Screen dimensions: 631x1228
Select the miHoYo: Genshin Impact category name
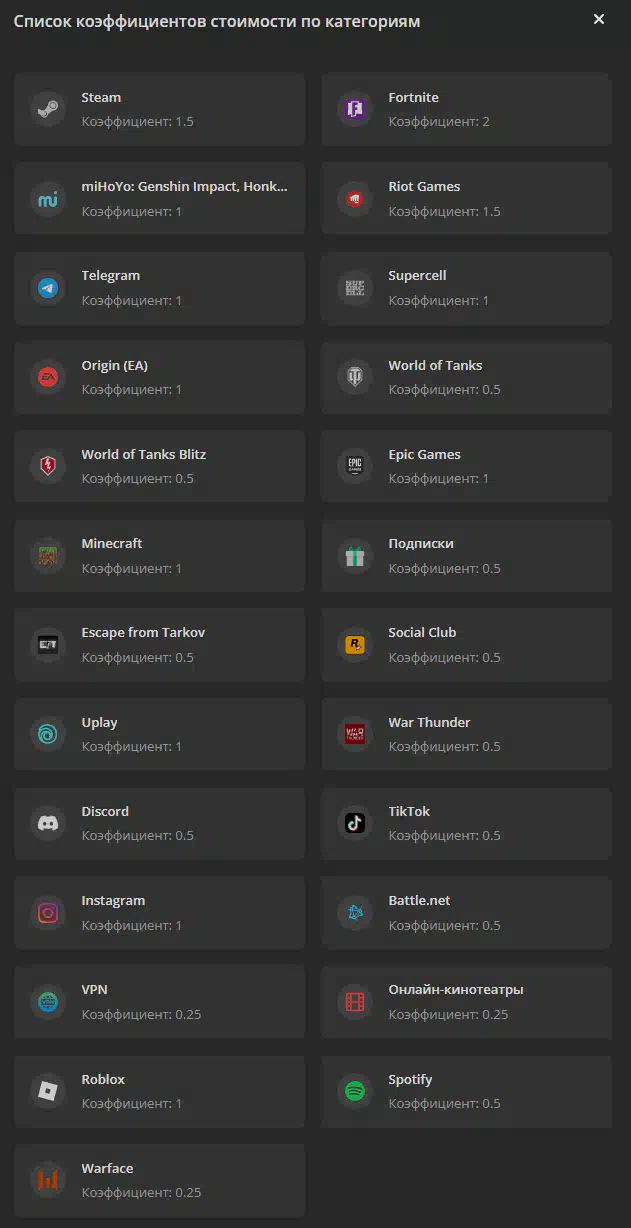[184, 187]
